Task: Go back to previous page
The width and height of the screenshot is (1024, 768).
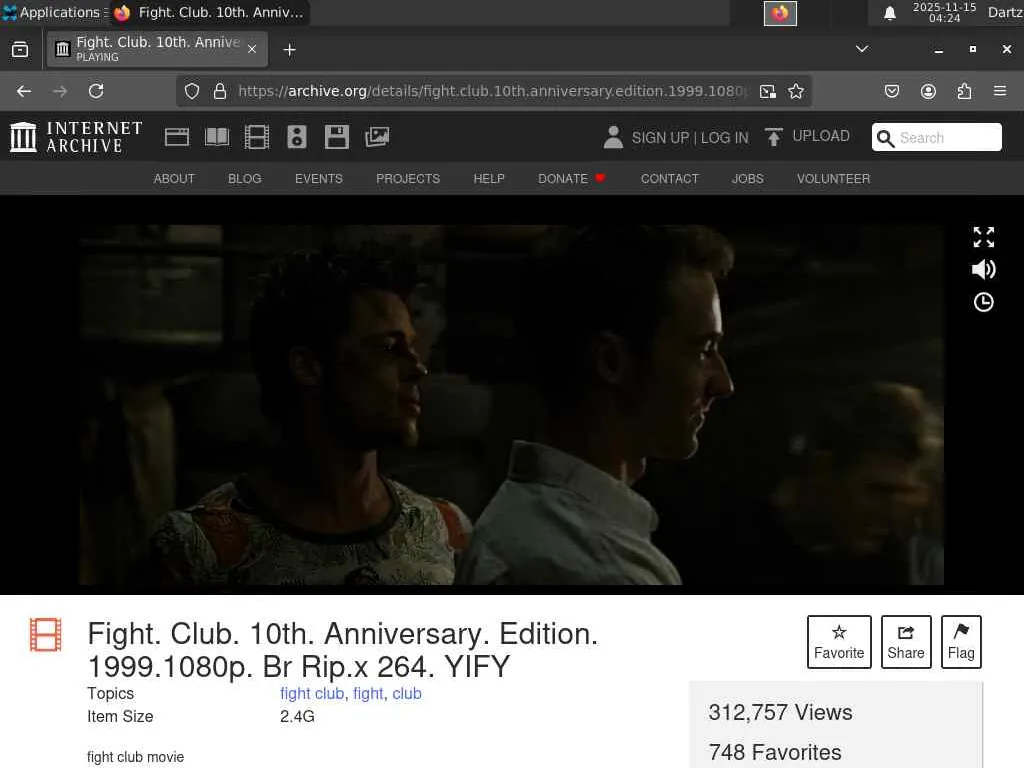Action: coord(24,91)
